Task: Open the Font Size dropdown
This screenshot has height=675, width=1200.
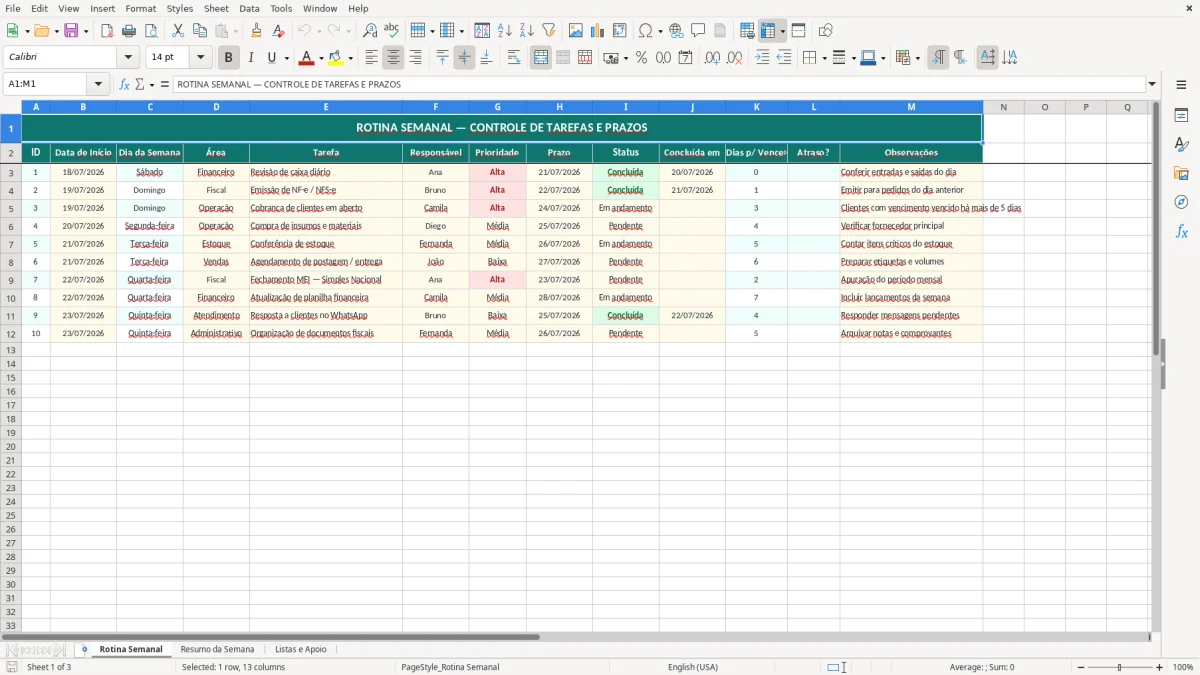Action: pos(200,58)
